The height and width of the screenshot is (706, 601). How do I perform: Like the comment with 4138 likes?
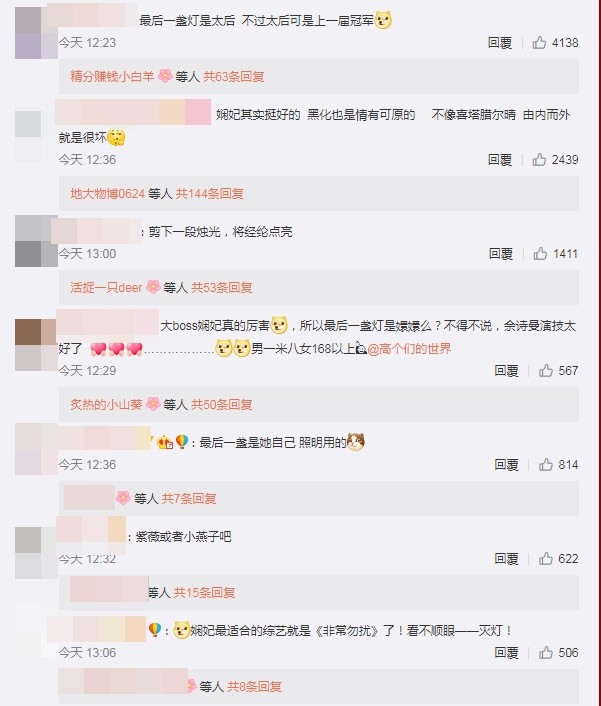539,43
